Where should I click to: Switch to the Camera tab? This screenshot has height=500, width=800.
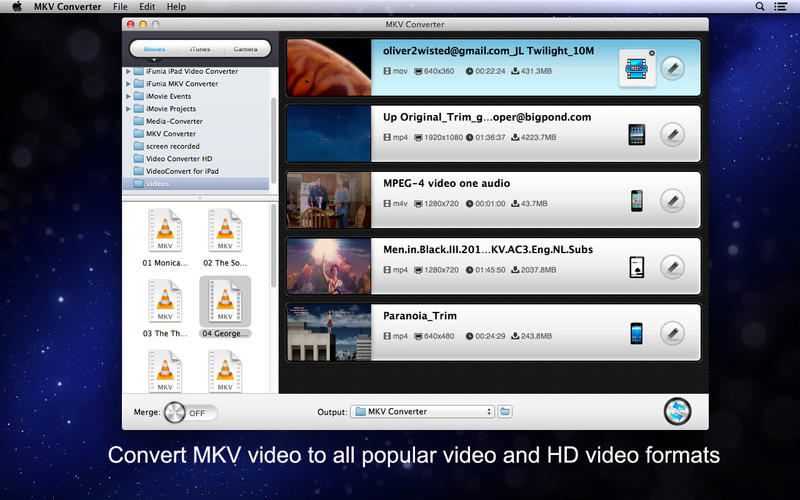pos(245,49)
